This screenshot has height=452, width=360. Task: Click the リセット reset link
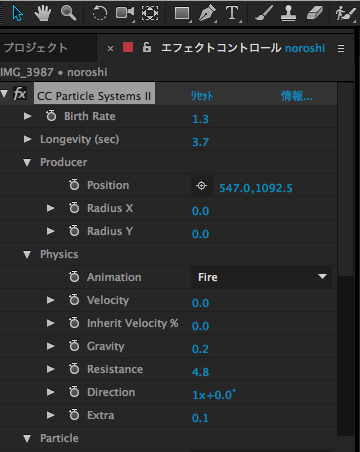coord(202,96)
